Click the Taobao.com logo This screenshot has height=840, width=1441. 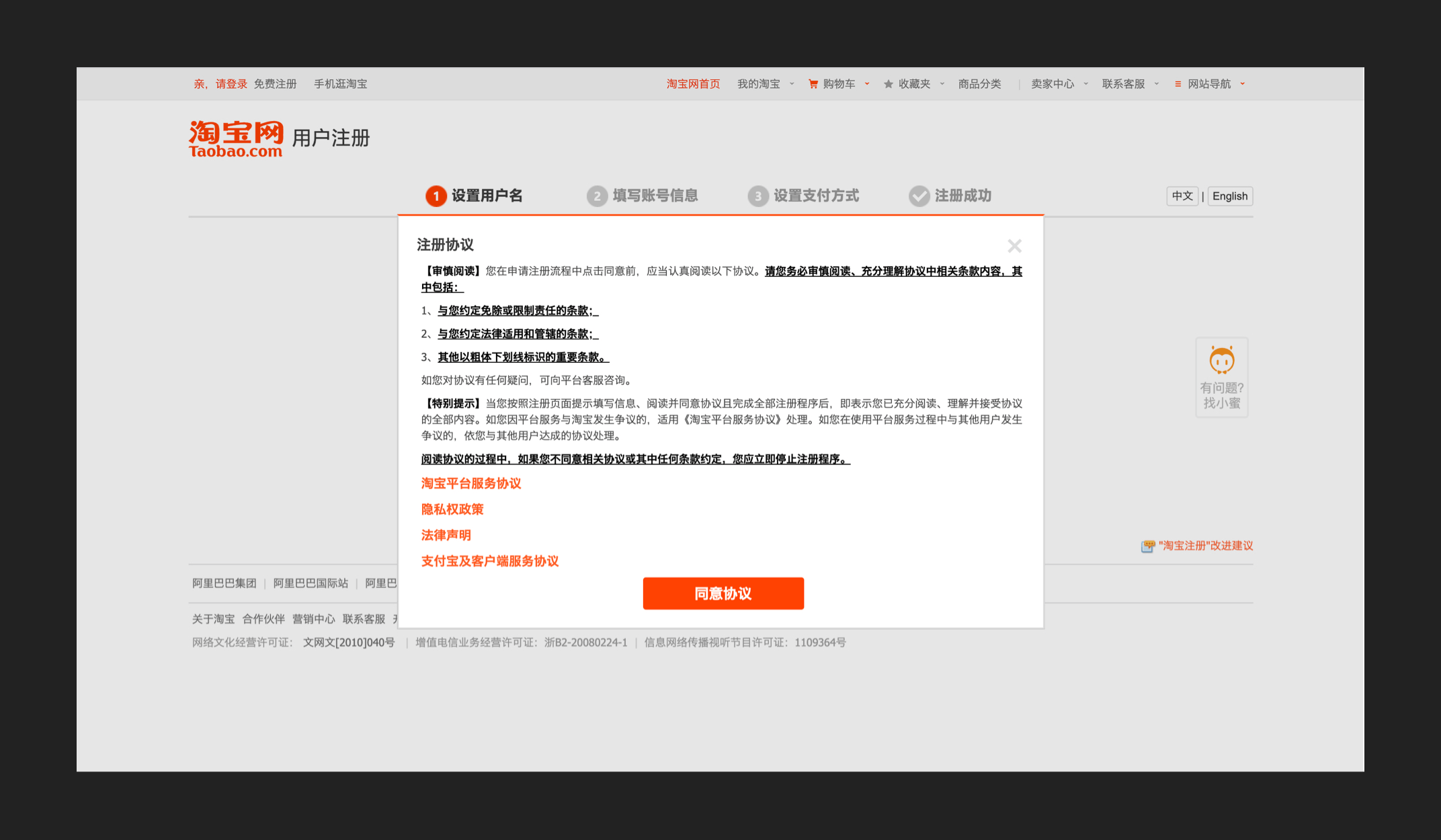[x=236, y=140]
